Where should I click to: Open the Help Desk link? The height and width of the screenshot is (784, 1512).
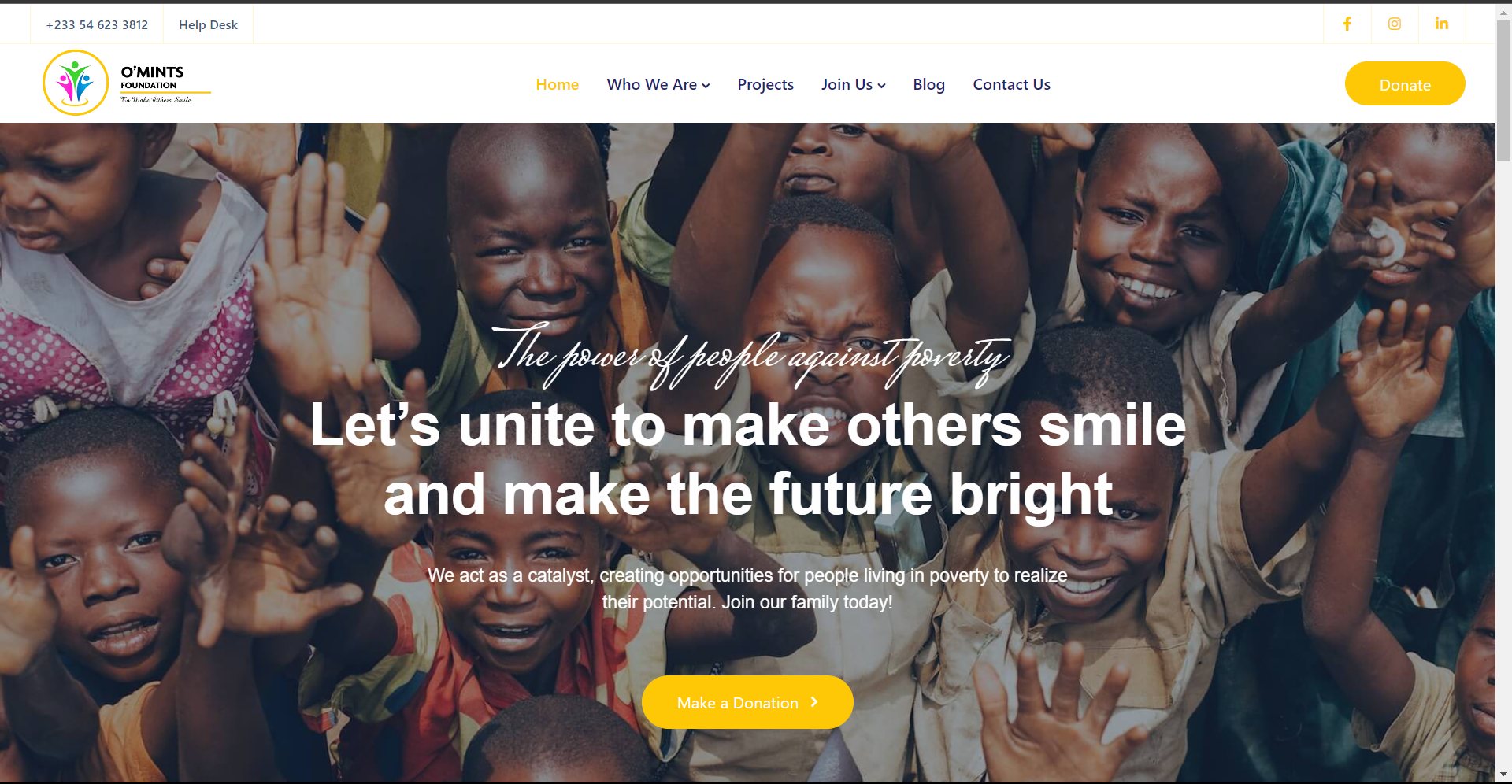(208, 24)
